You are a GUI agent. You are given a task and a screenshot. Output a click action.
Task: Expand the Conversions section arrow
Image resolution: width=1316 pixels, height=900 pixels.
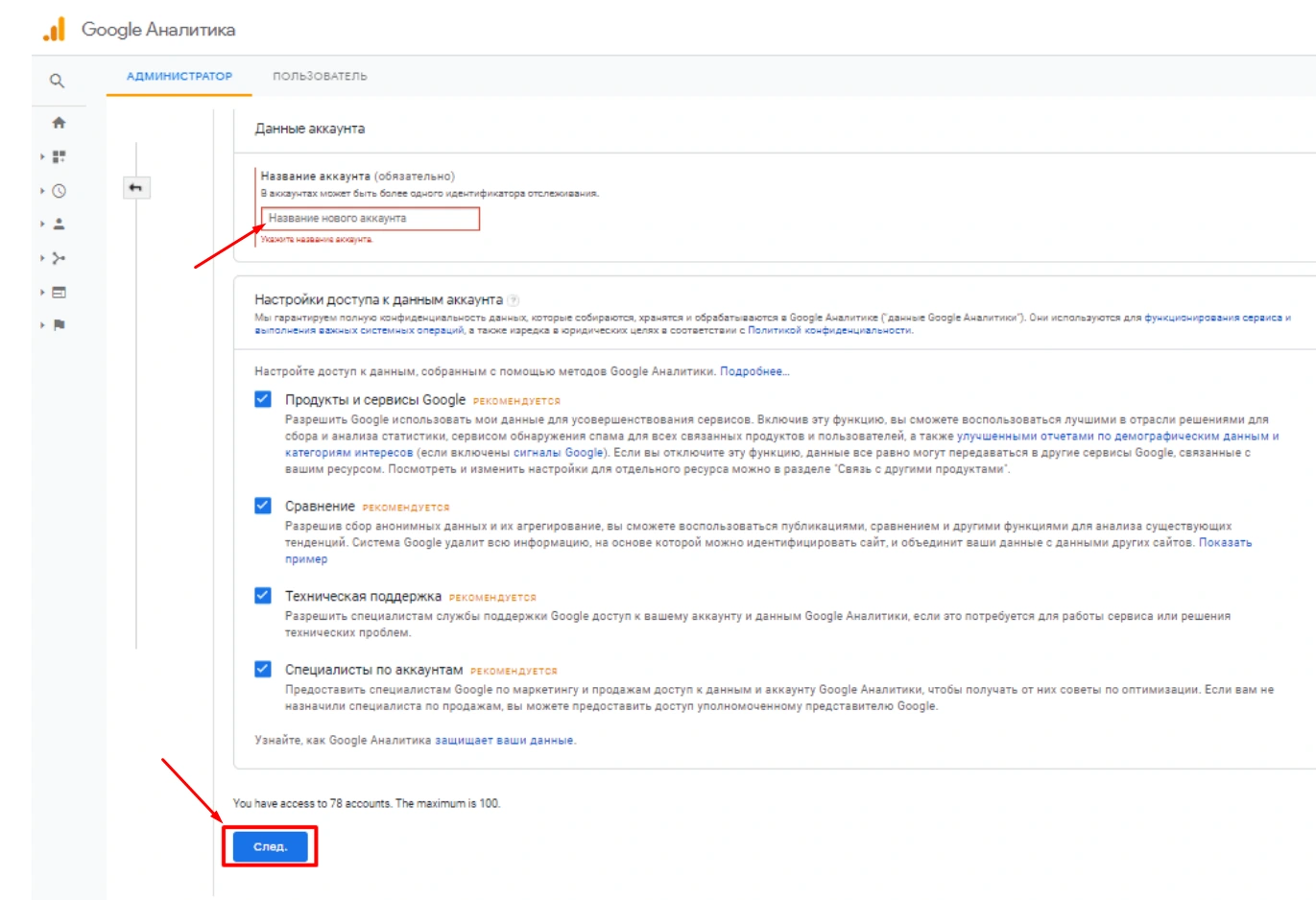coord(42,325)
